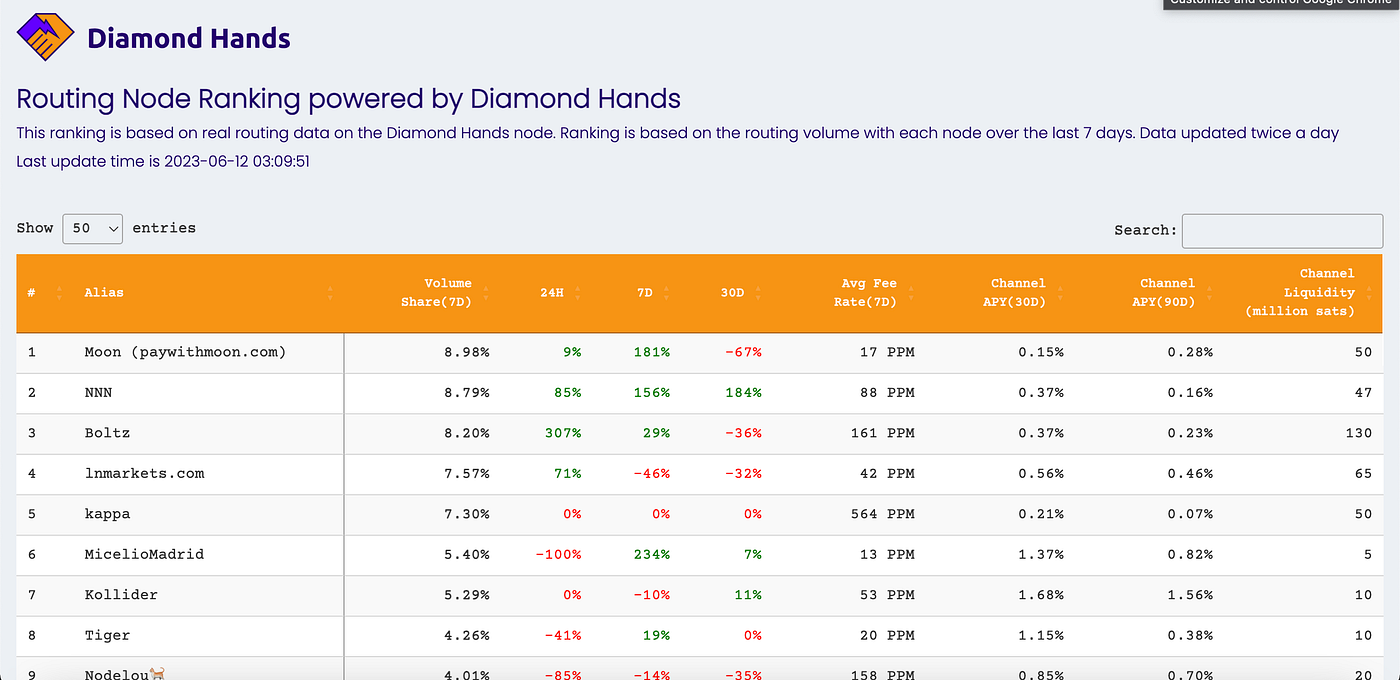Select the kappa alias cell
The image size is (1400, 680).
click(107, 514)
